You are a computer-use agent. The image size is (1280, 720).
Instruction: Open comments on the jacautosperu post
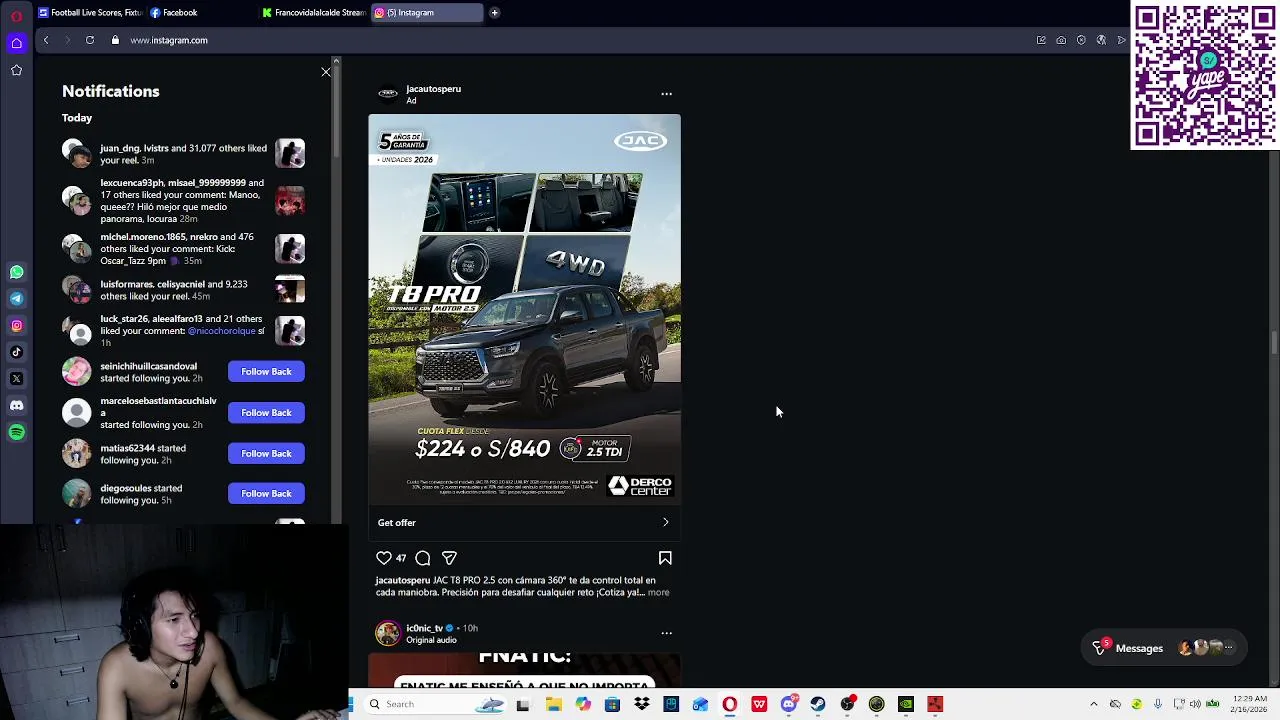423,558
